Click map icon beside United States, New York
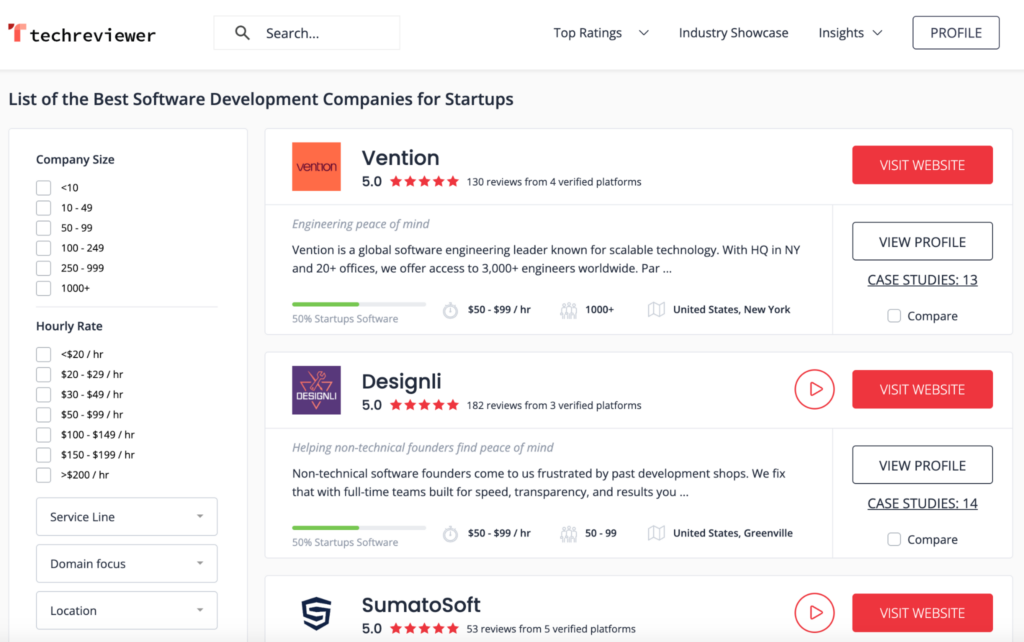Image resolution: width=1024 pixels, height=642 pixels. pyautogui.click(x=656, y=310)
